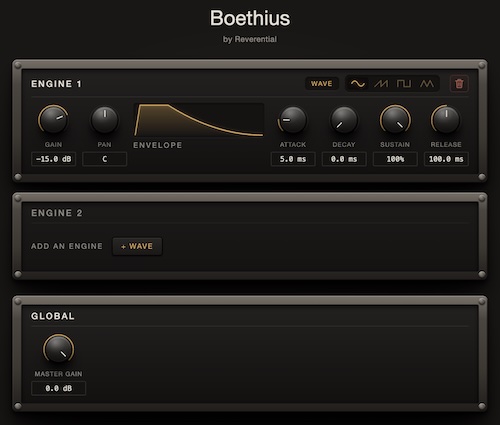This screenshot has width=500, height=425.
Task: Edit the 100% sustain value
Action: [x=395, y=159]
